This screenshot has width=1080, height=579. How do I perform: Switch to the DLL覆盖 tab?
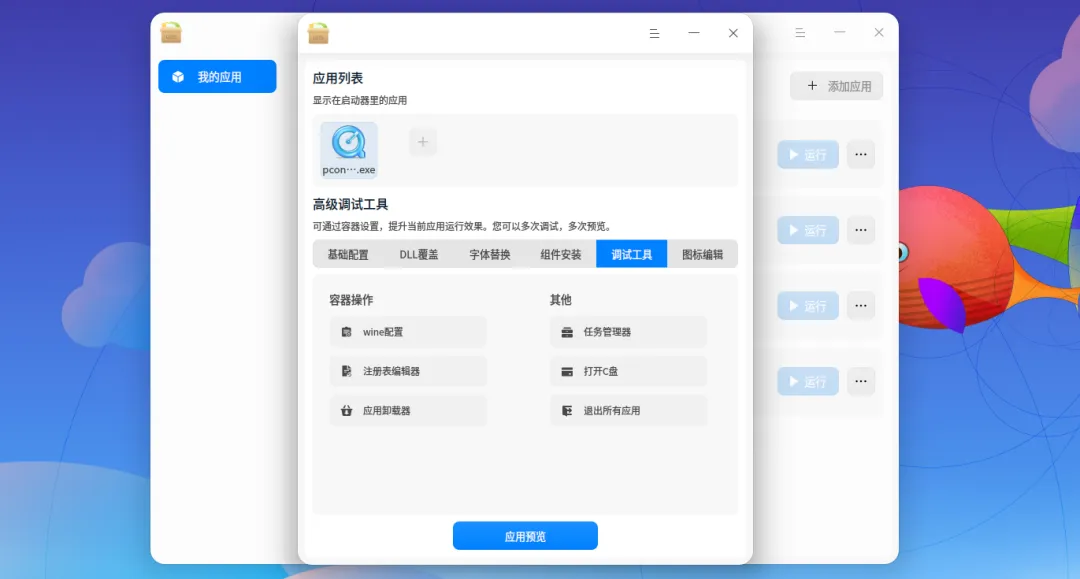coord(419,254)
